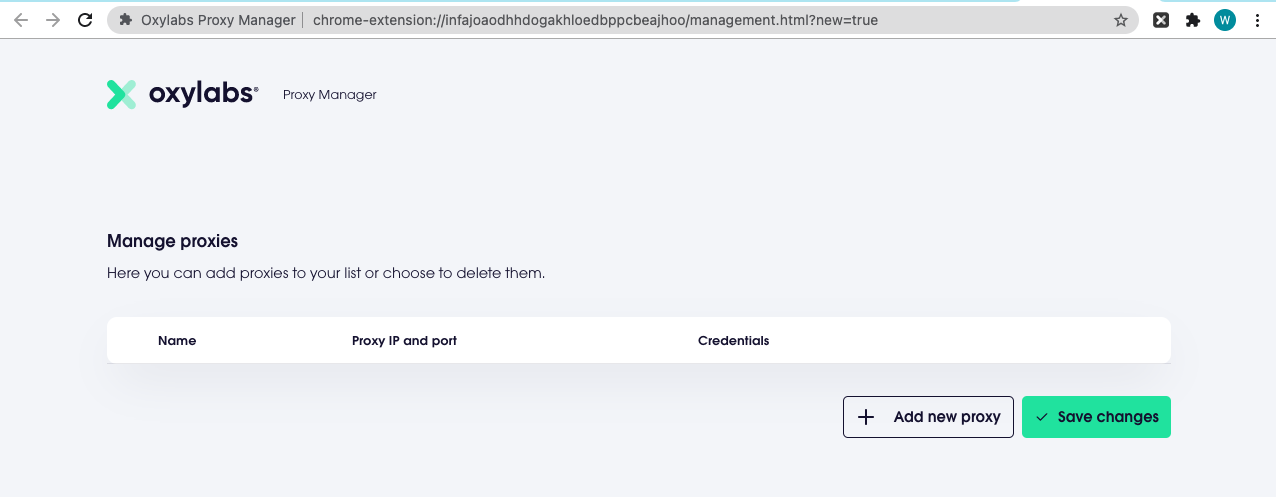Click the browser forward arrow
This screenshot has width=1276, height=497.
53,20
